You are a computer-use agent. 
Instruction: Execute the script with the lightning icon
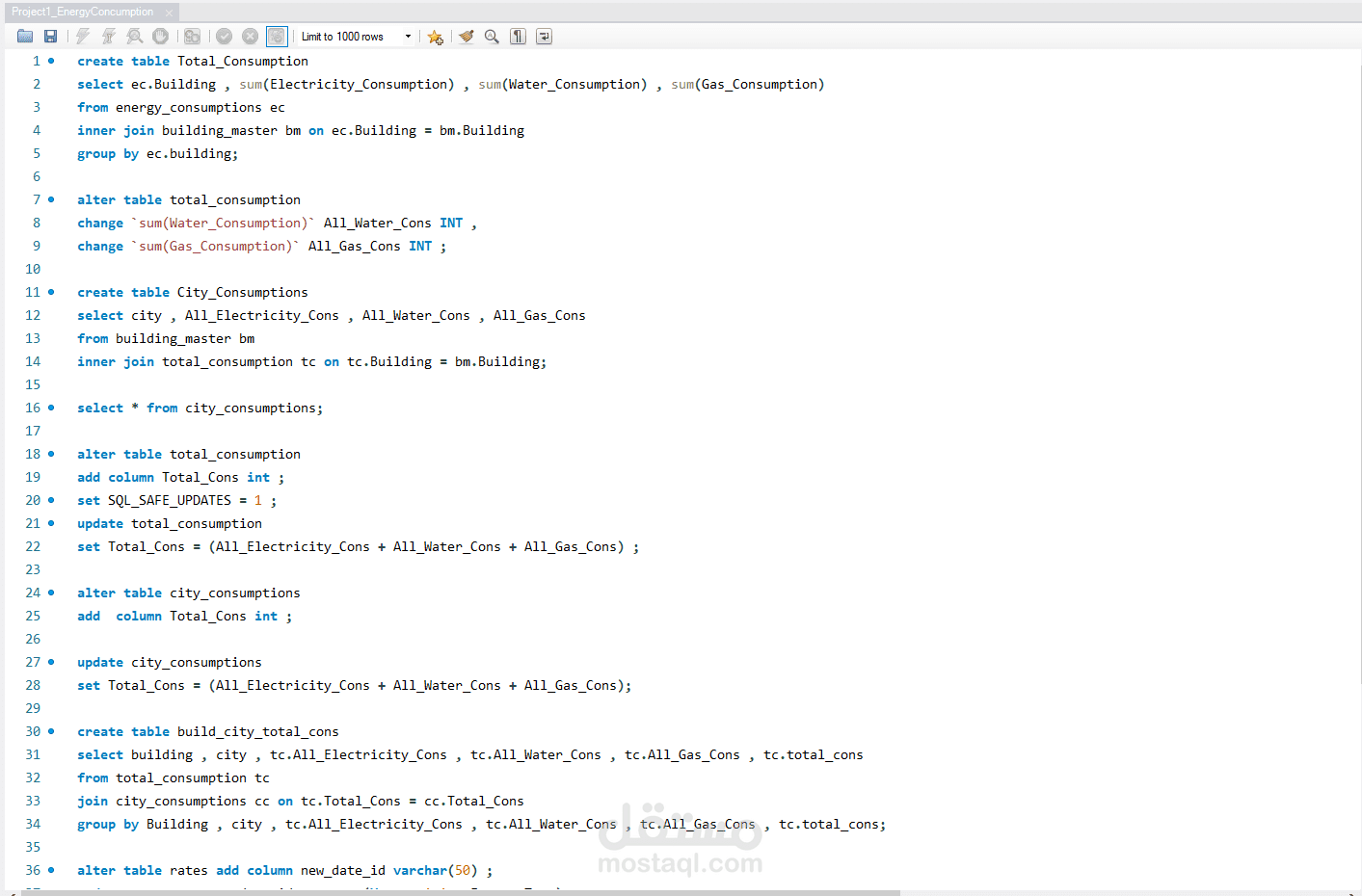tap(83, 37)
